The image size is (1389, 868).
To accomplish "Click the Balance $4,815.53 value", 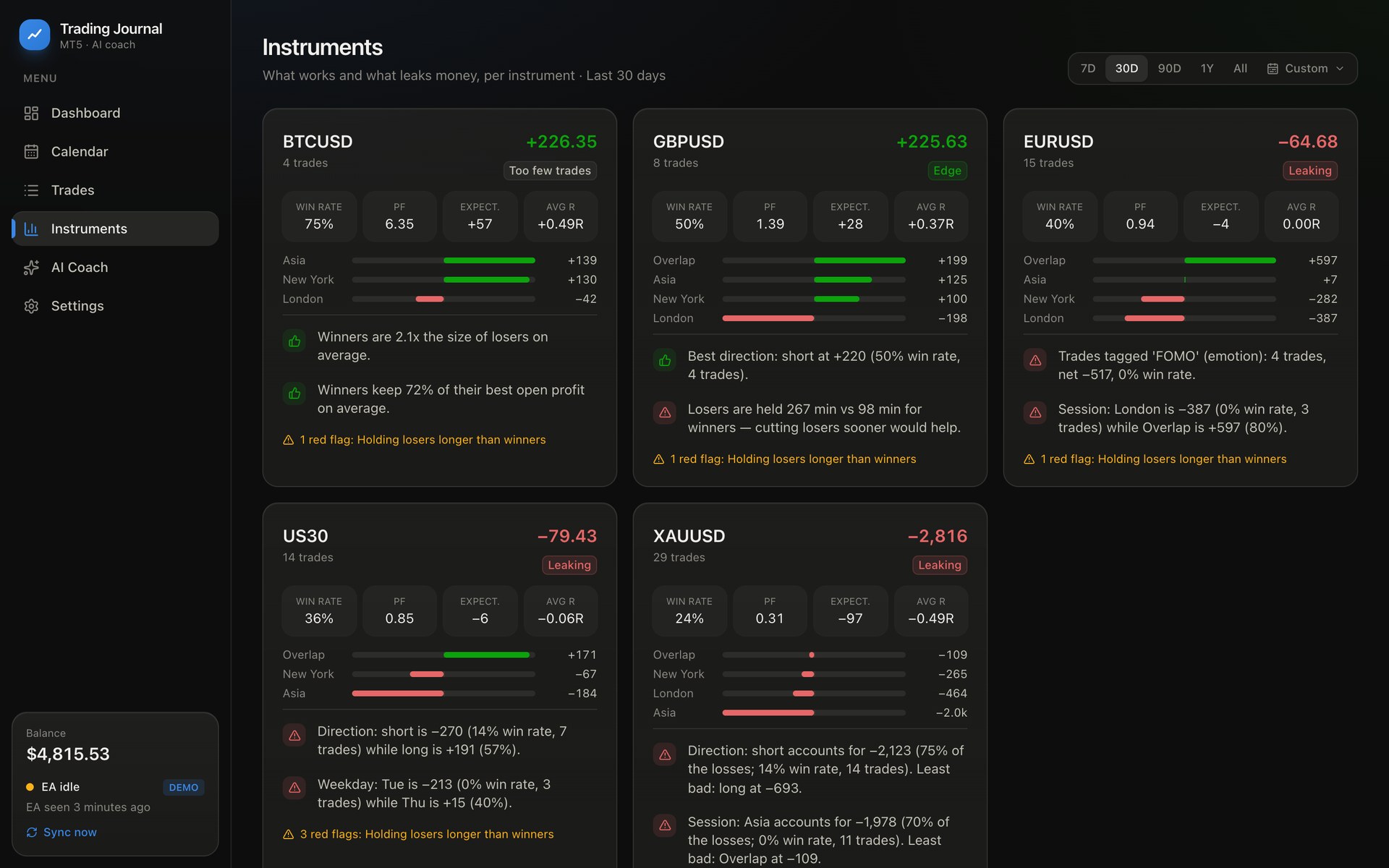I will pos(68,754).
